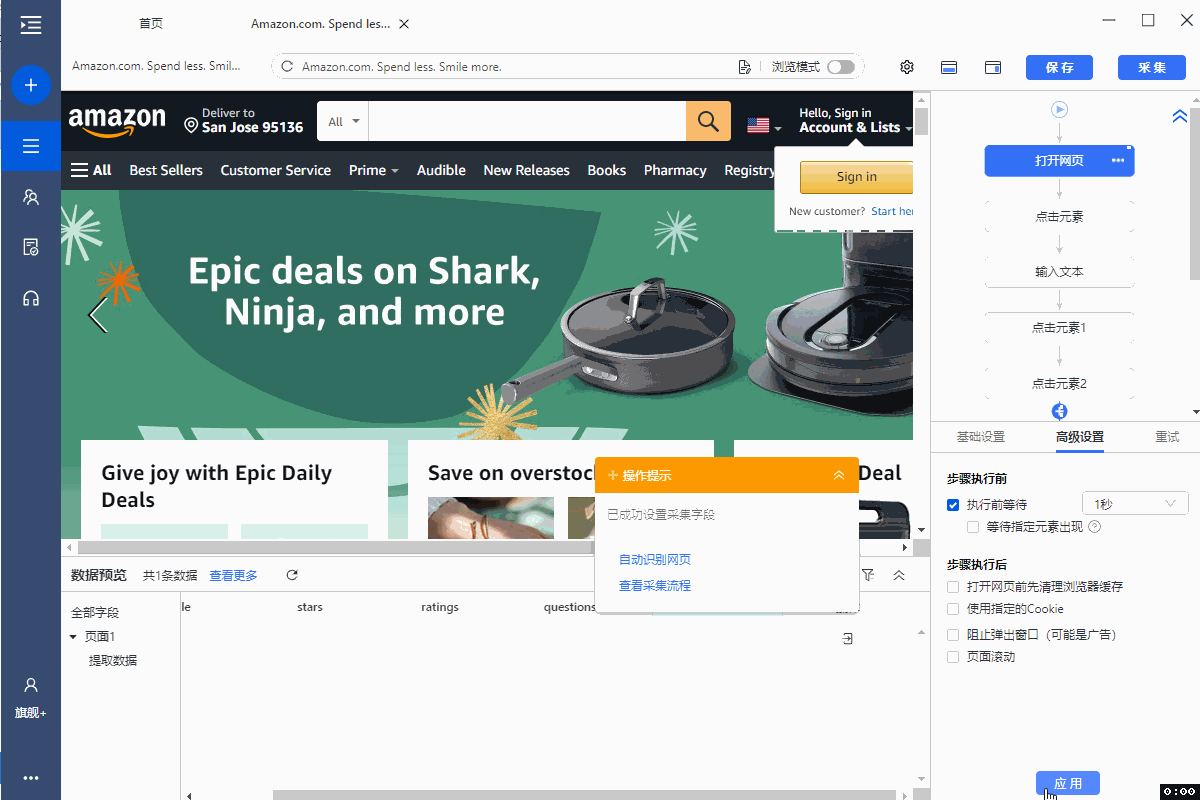Click the Amazon Sign in button
The width and height of the screenshot is (1200, 800).
(856, 177)
